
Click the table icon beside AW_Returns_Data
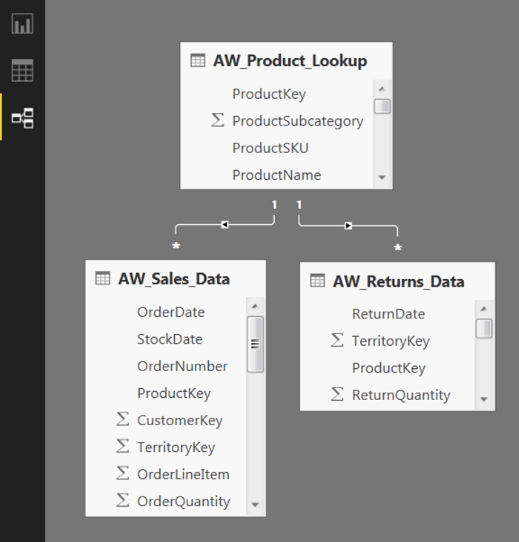(x=317, y=281)
